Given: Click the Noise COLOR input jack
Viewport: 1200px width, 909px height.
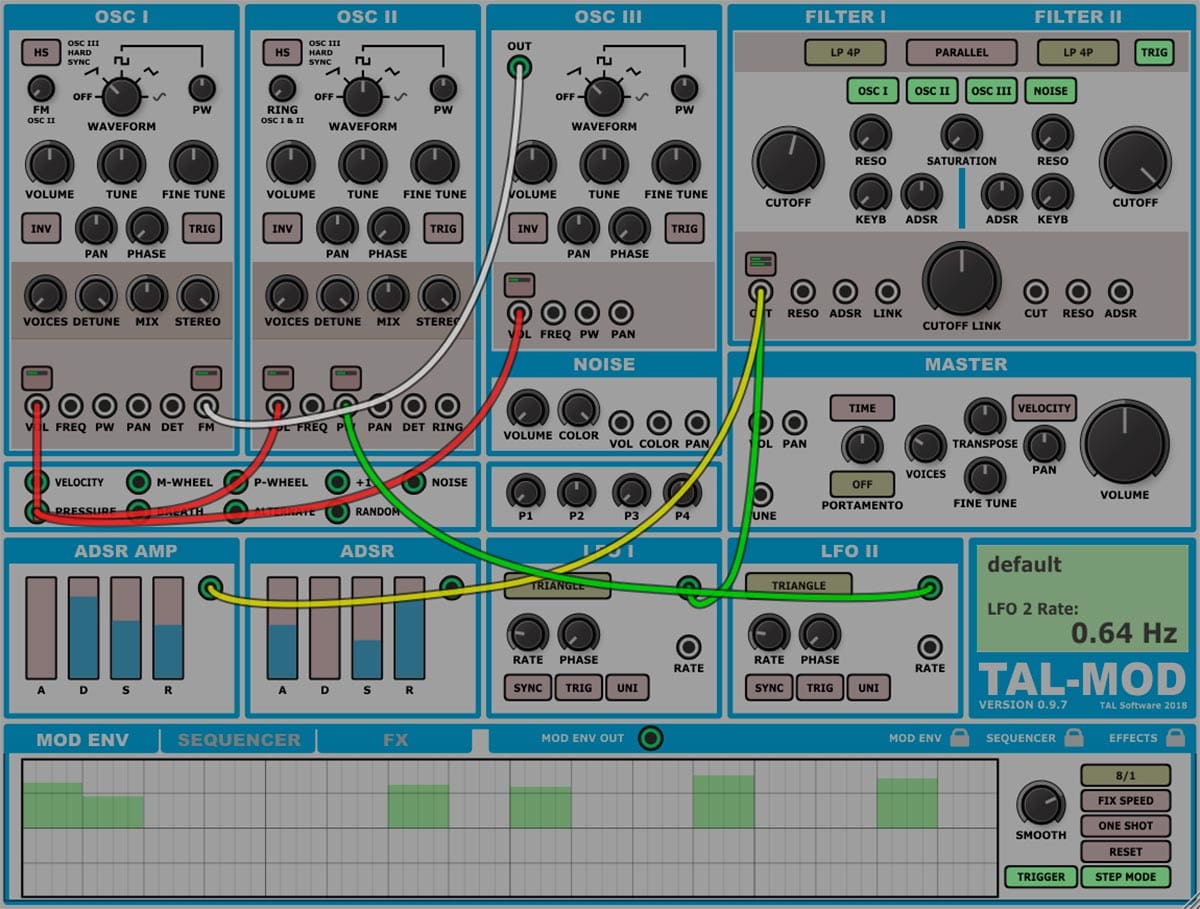Looking at the screenshot, I should 658,422.
